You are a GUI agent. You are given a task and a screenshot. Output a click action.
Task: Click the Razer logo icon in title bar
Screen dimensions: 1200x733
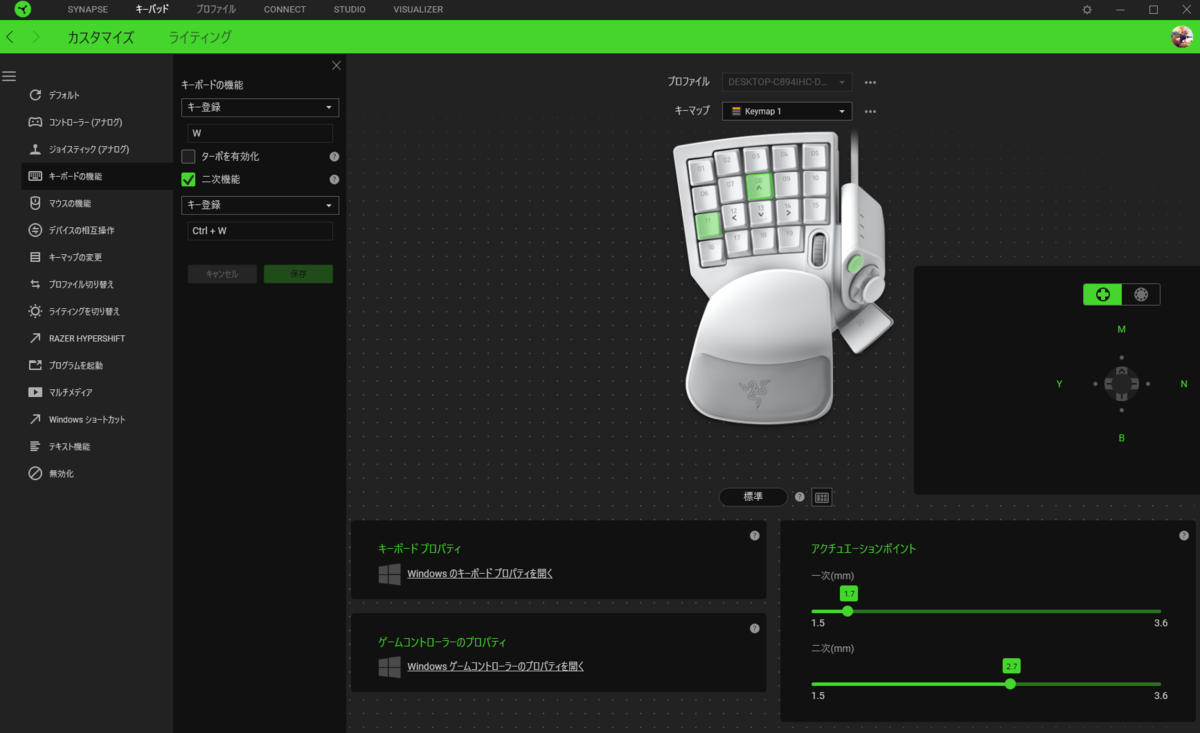22,9
